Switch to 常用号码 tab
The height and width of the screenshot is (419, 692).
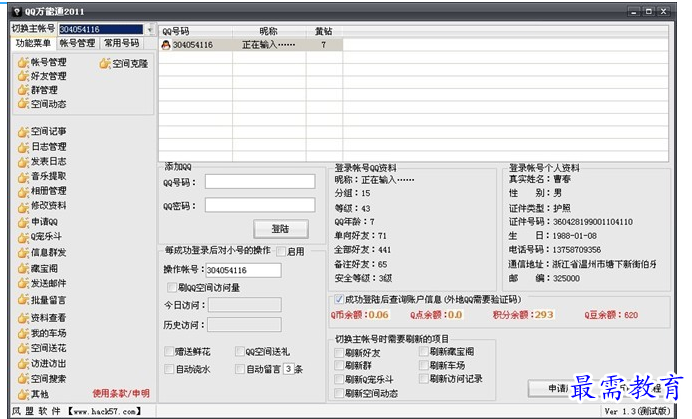pos(121,43)
